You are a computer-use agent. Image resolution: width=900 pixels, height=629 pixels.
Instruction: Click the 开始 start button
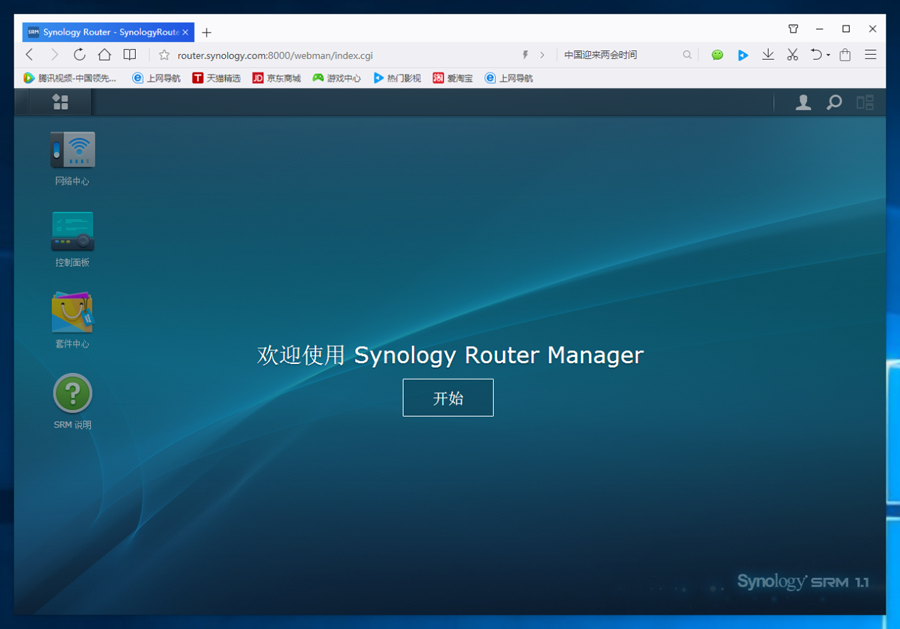click(x=448, y=398)
